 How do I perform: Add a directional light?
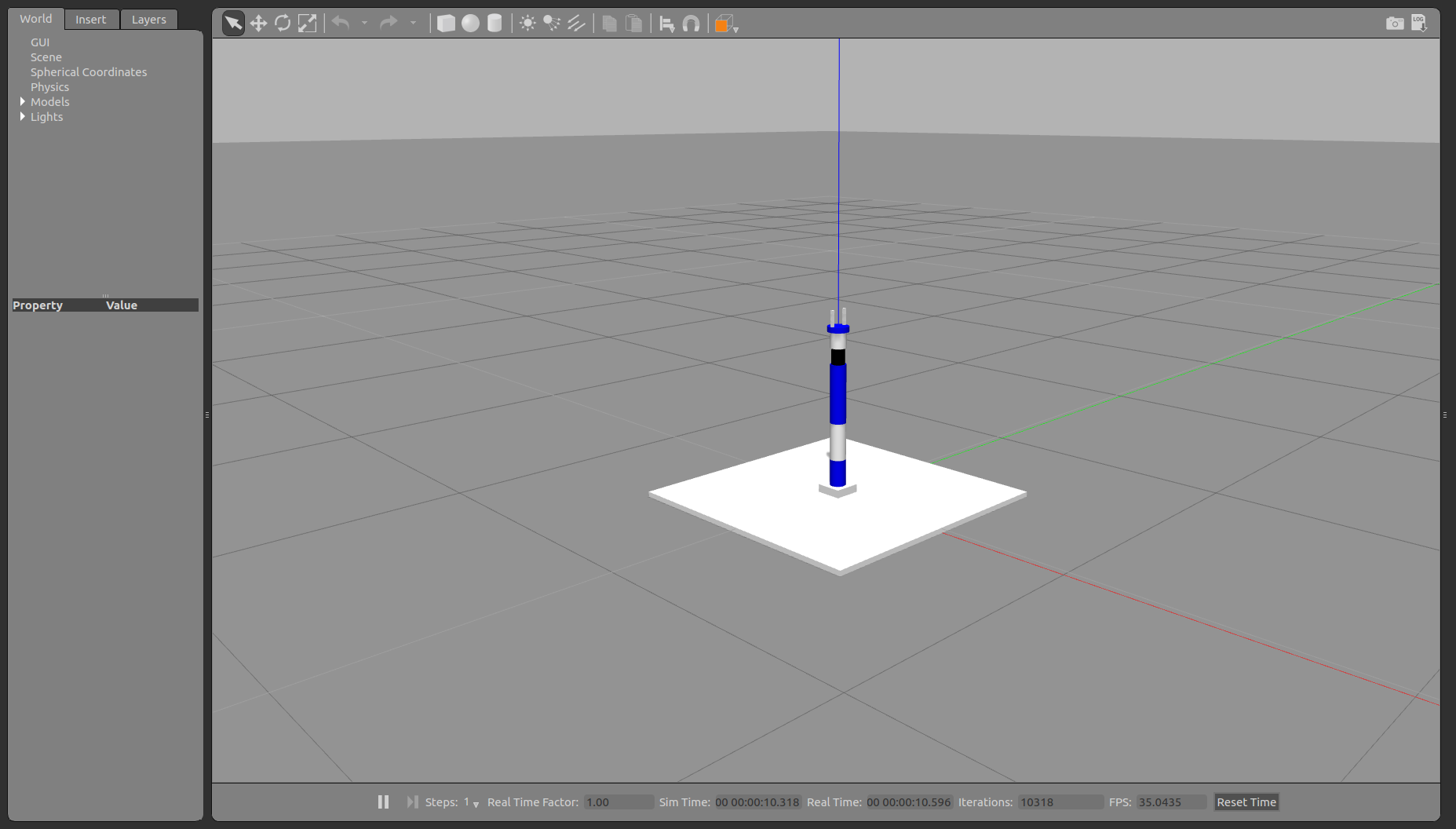[576, 24]
